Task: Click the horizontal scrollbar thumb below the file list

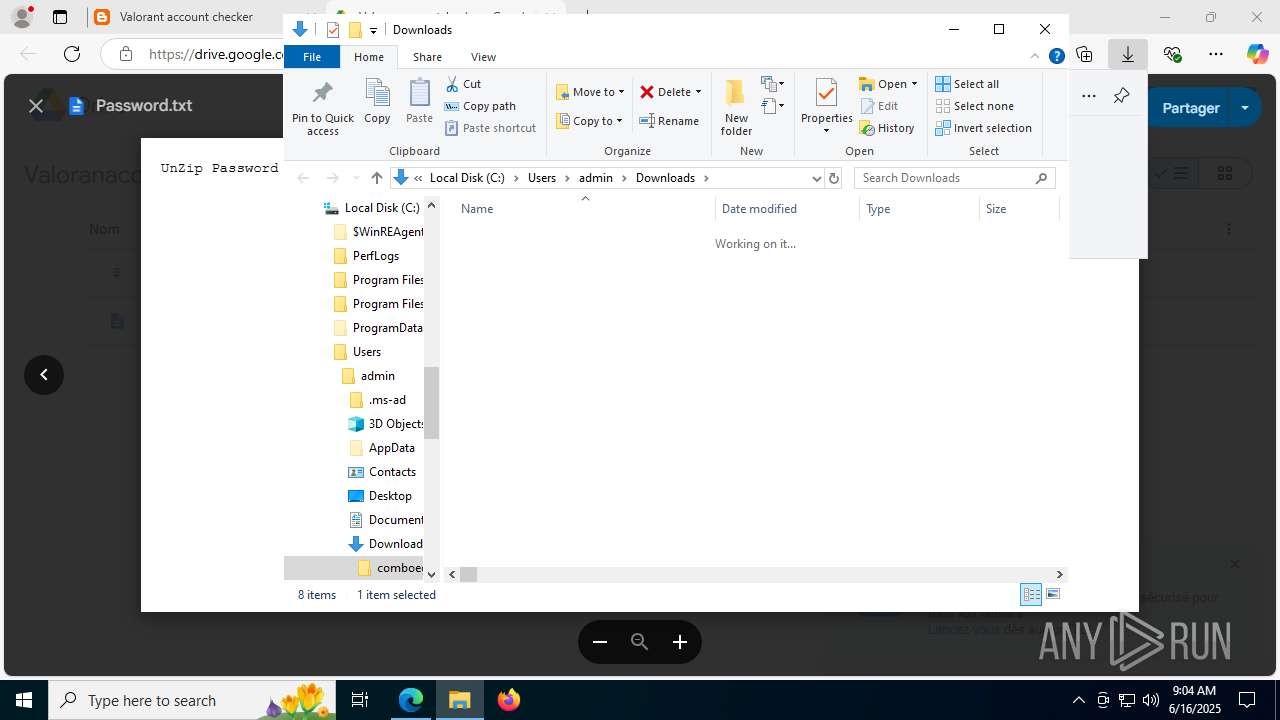Action: (x=469, y=574)
